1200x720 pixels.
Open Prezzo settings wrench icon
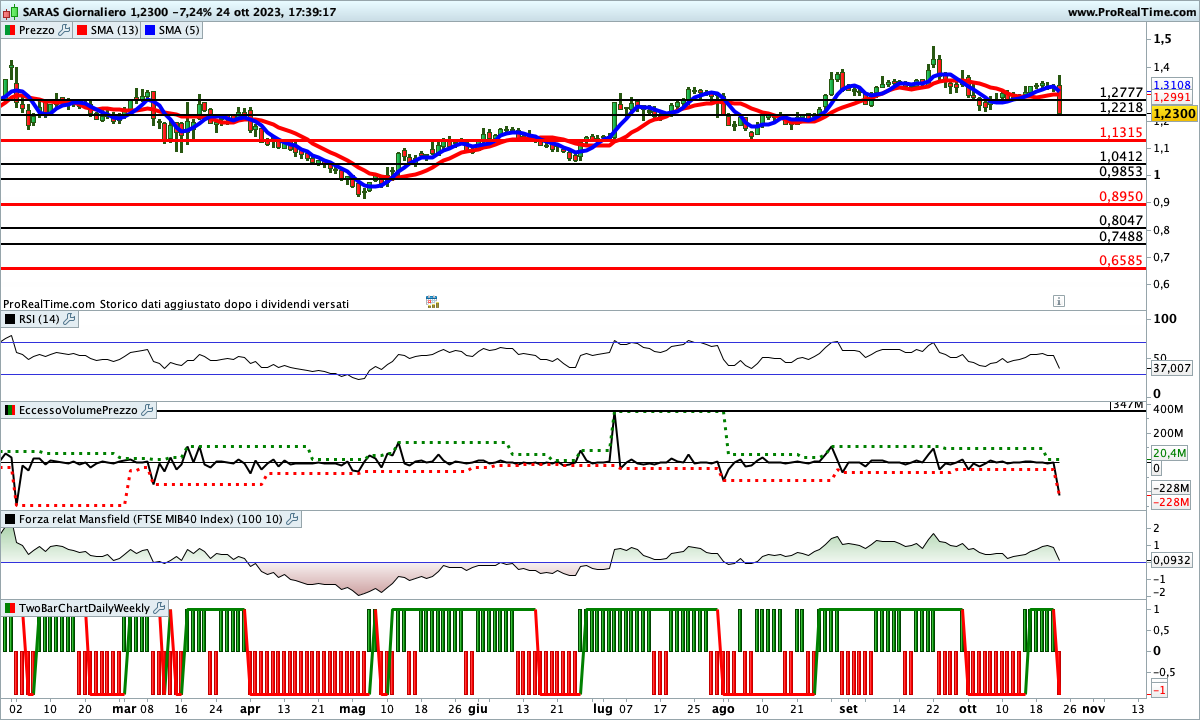click(x=64, y=31)
